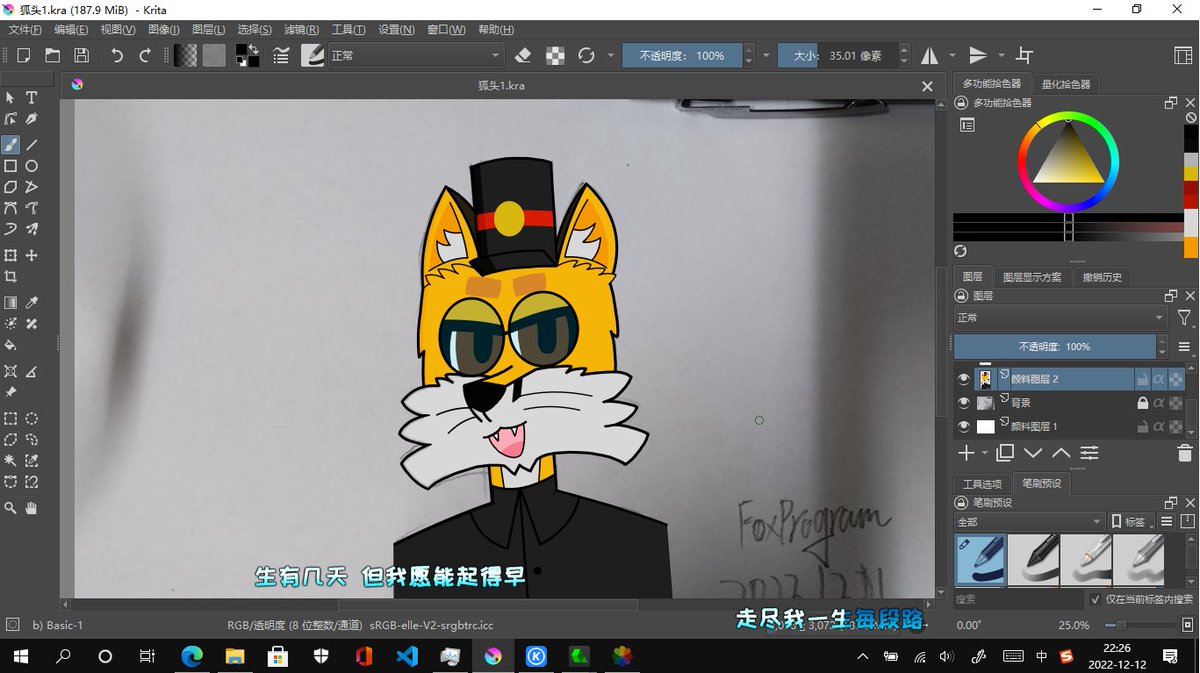The image size is (1200, 673).
Task: Select the Crop tool
Action: click(x=10, y=277)
